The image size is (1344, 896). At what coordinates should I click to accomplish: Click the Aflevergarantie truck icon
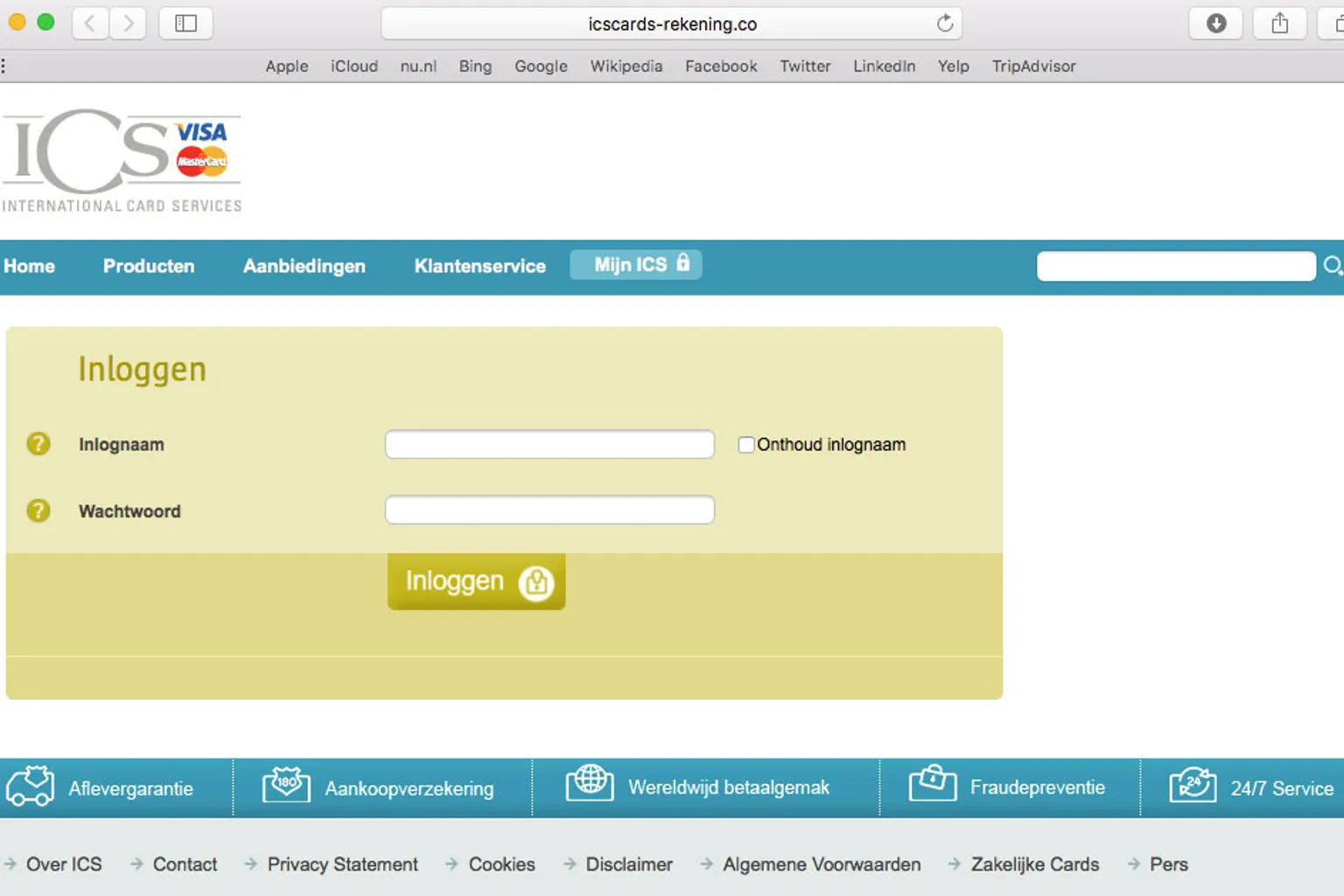(x=31, y=786)
